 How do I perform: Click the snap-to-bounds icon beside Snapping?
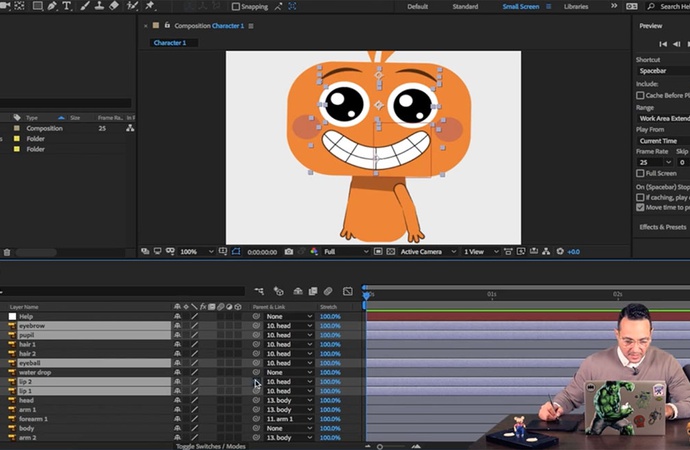292,6
